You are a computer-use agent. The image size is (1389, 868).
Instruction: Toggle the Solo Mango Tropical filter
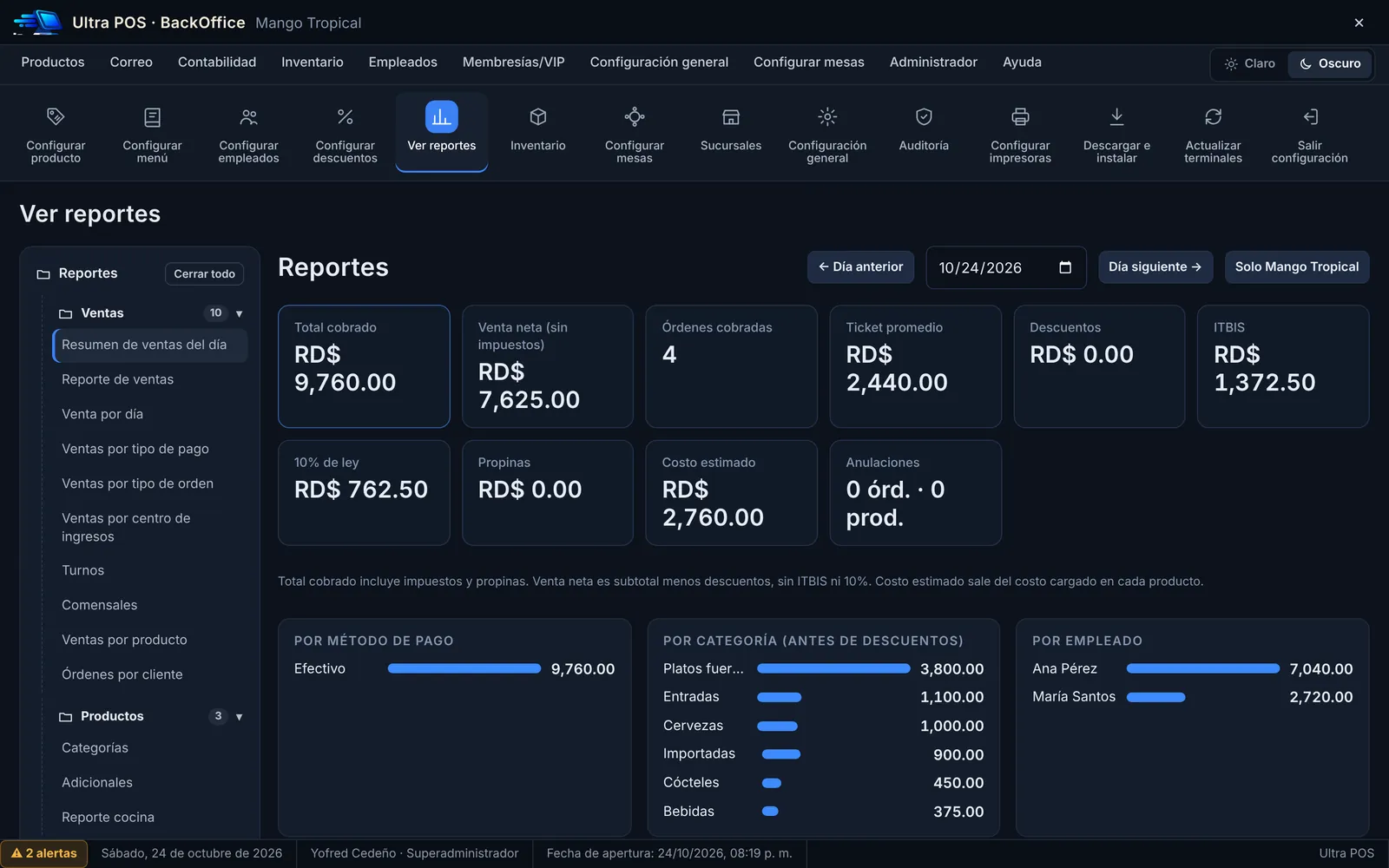click(x=1297, y=267)
